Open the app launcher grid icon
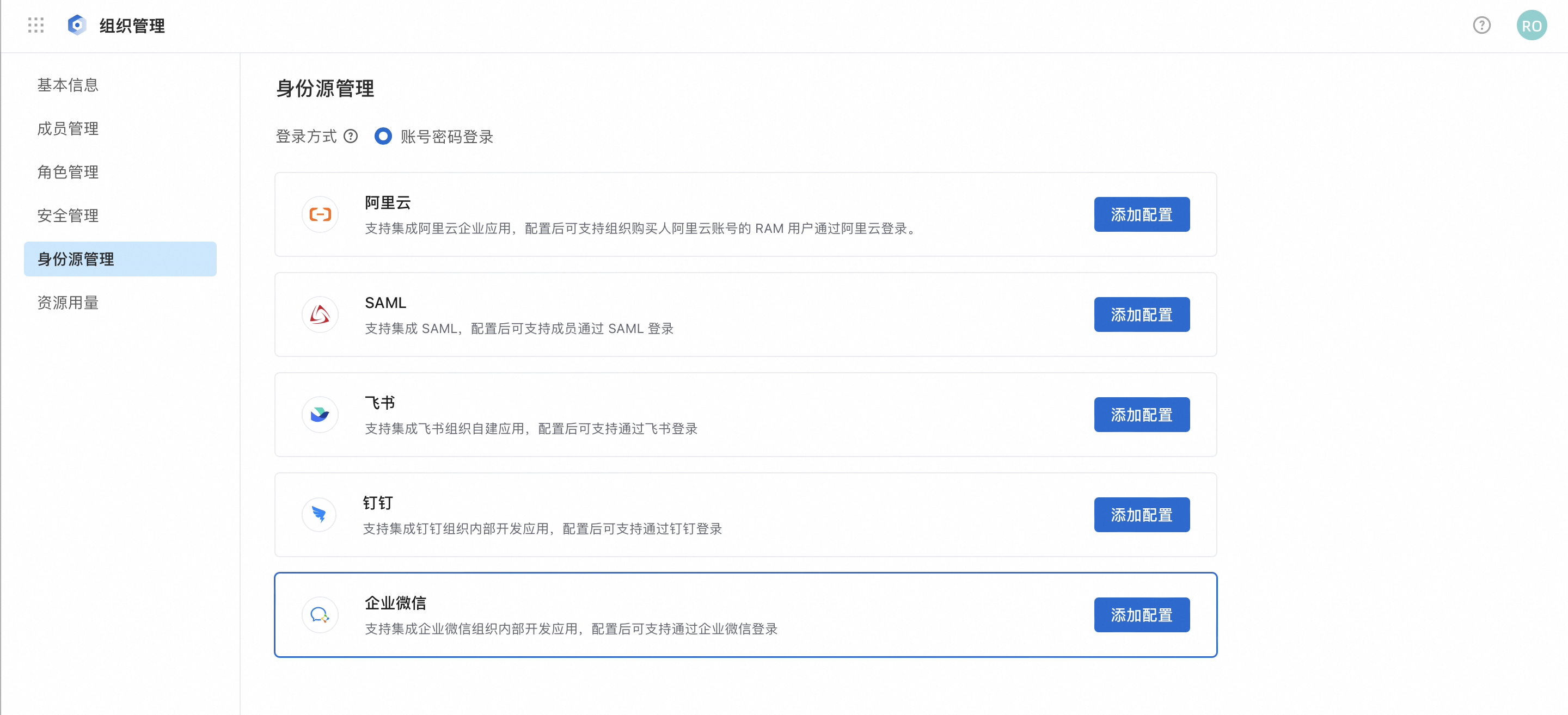The width and height of the screenshot is (1568, 715). coord(36,25)
